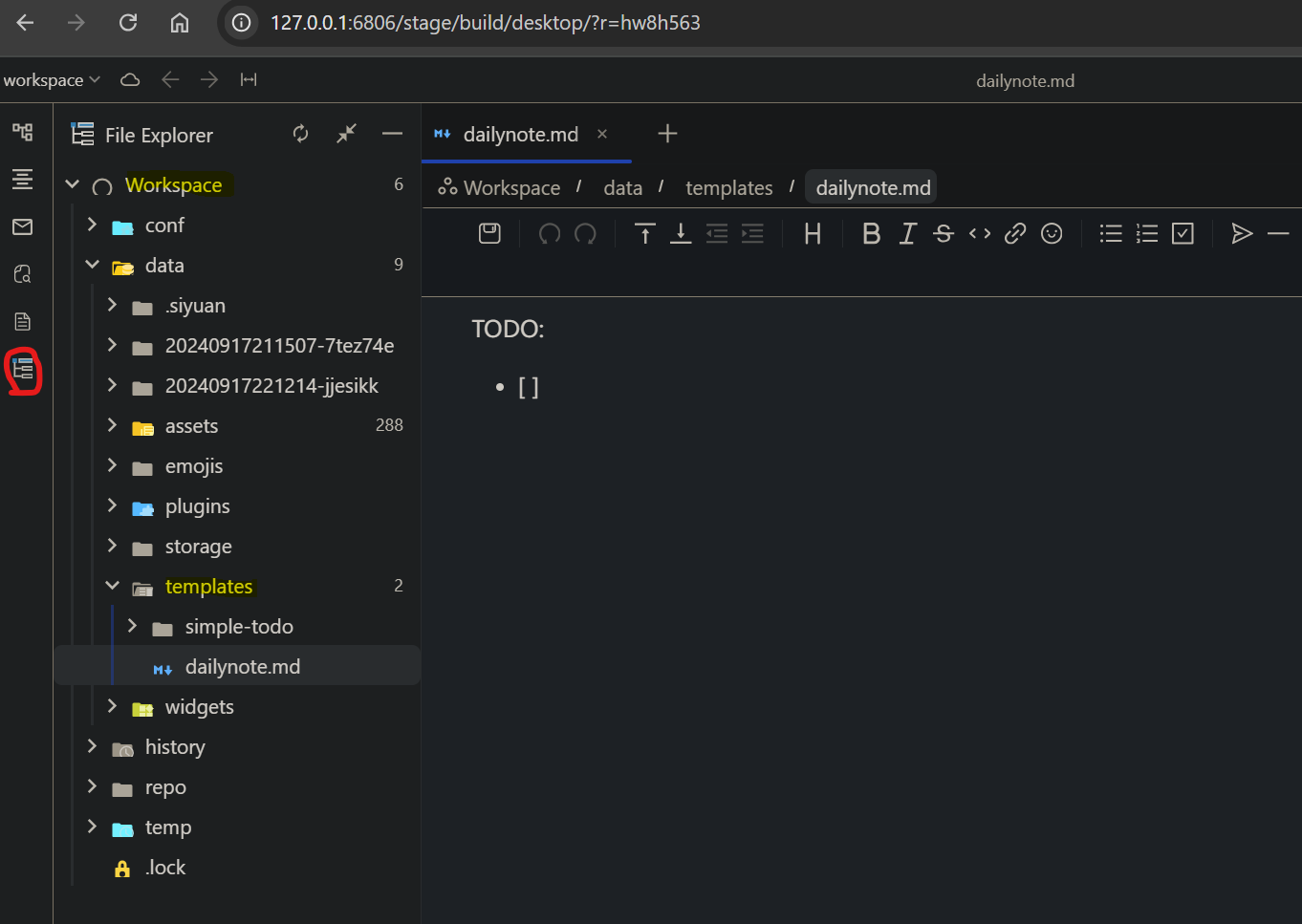Open a new tab with plus button
The image size is (1302, 924).
click(667, 134)
